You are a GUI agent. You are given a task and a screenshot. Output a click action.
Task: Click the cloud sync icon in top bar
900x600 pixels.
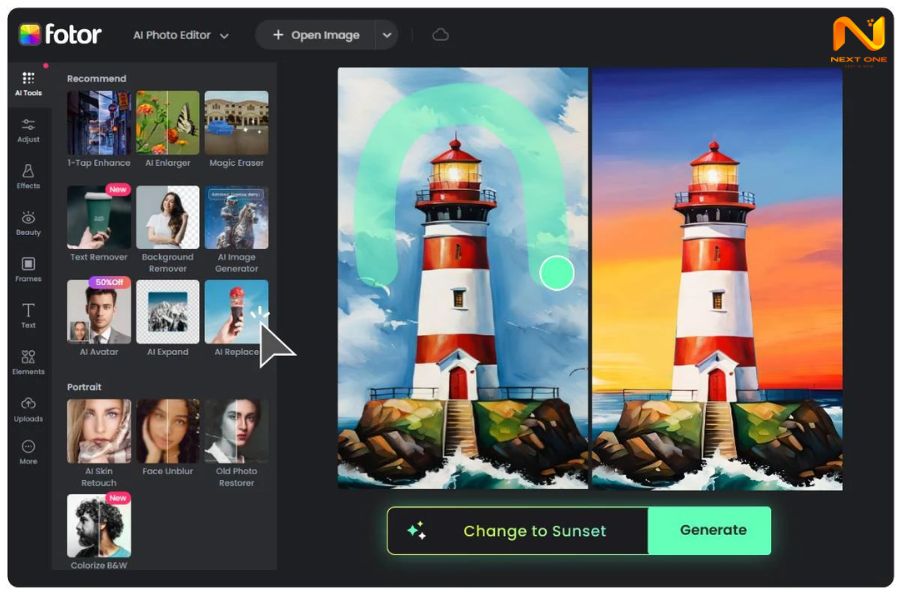[x=440, y=35]
